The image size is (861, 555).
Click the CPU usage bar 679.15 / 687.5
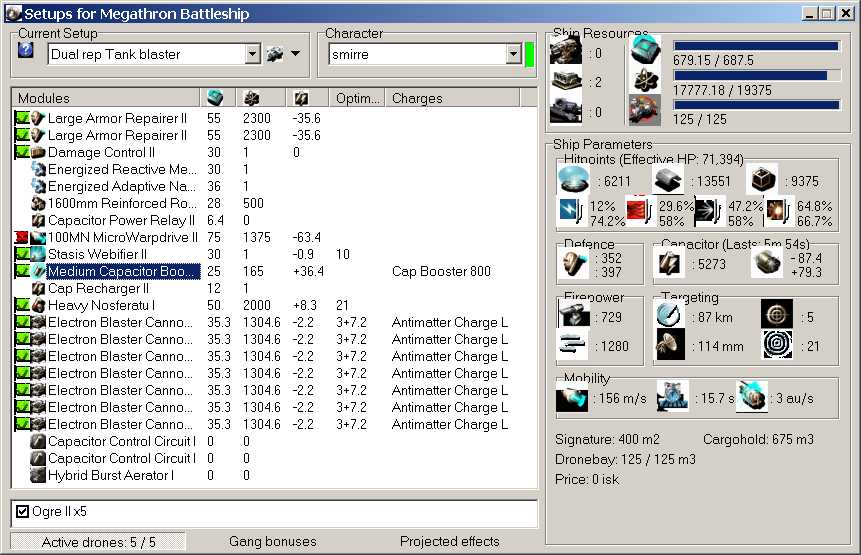pyautogui.click(x=757, y=46)
